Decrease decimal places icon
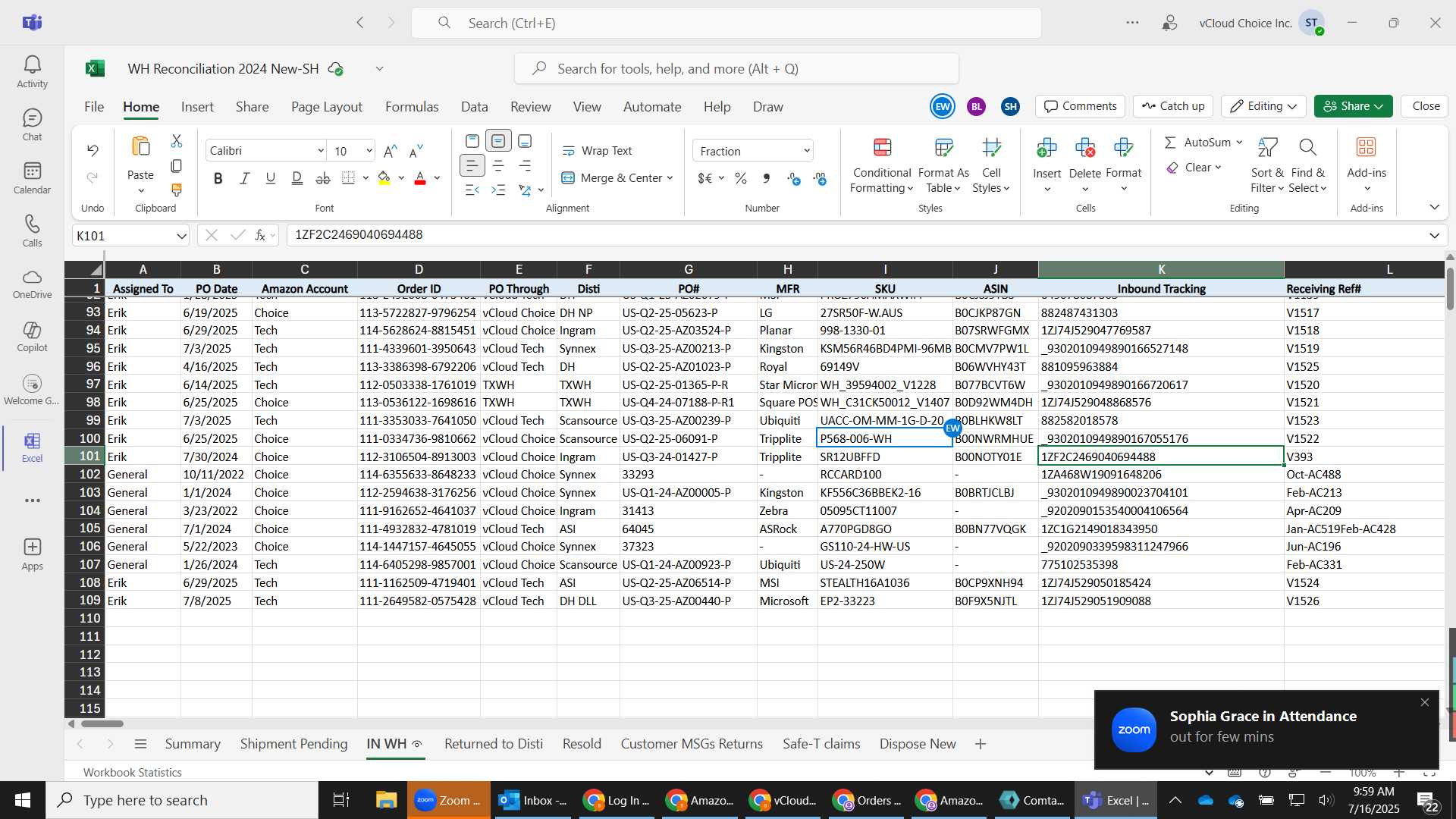Viewport: 1456px width, 819px height. tap(820, 178)
